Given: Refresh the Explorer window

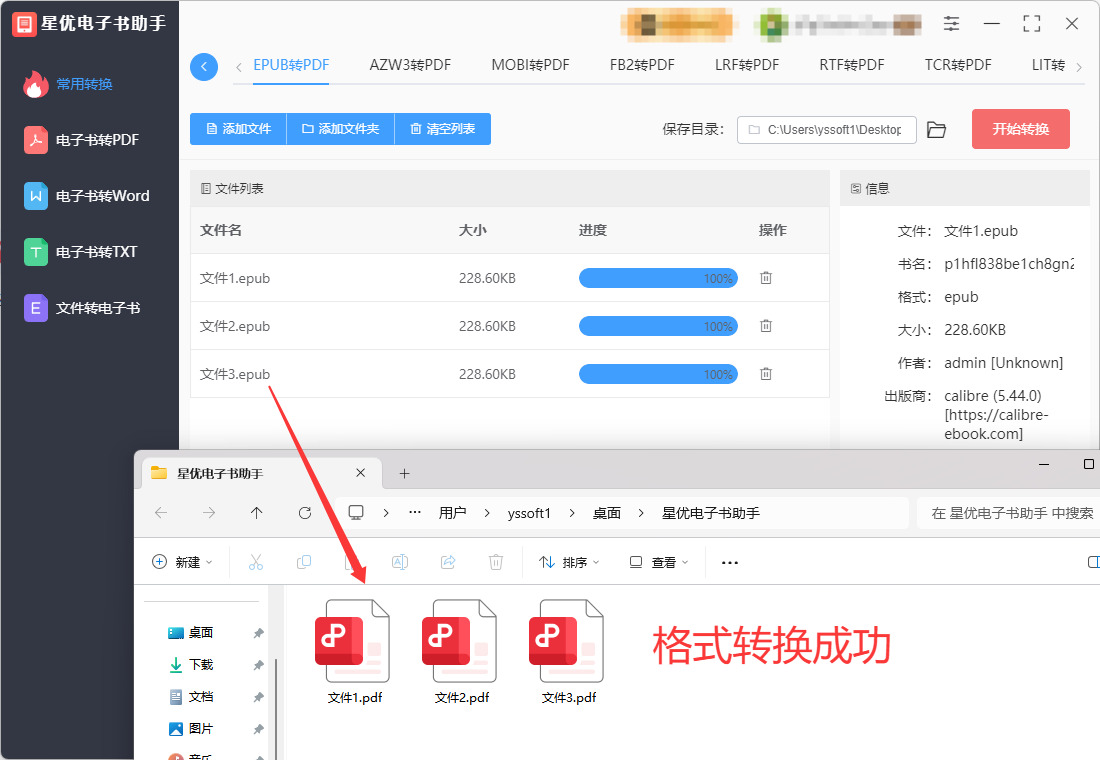Looking at the screenshot, I should click(x=304, y=513).
